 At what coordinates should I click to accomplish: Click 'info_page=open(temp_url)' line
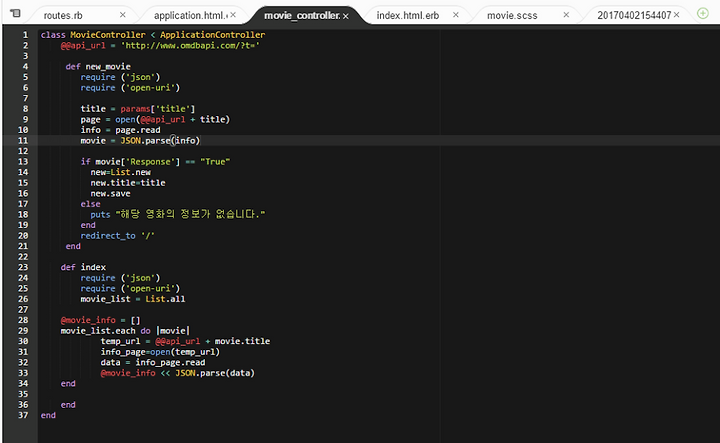click(160, 352)
